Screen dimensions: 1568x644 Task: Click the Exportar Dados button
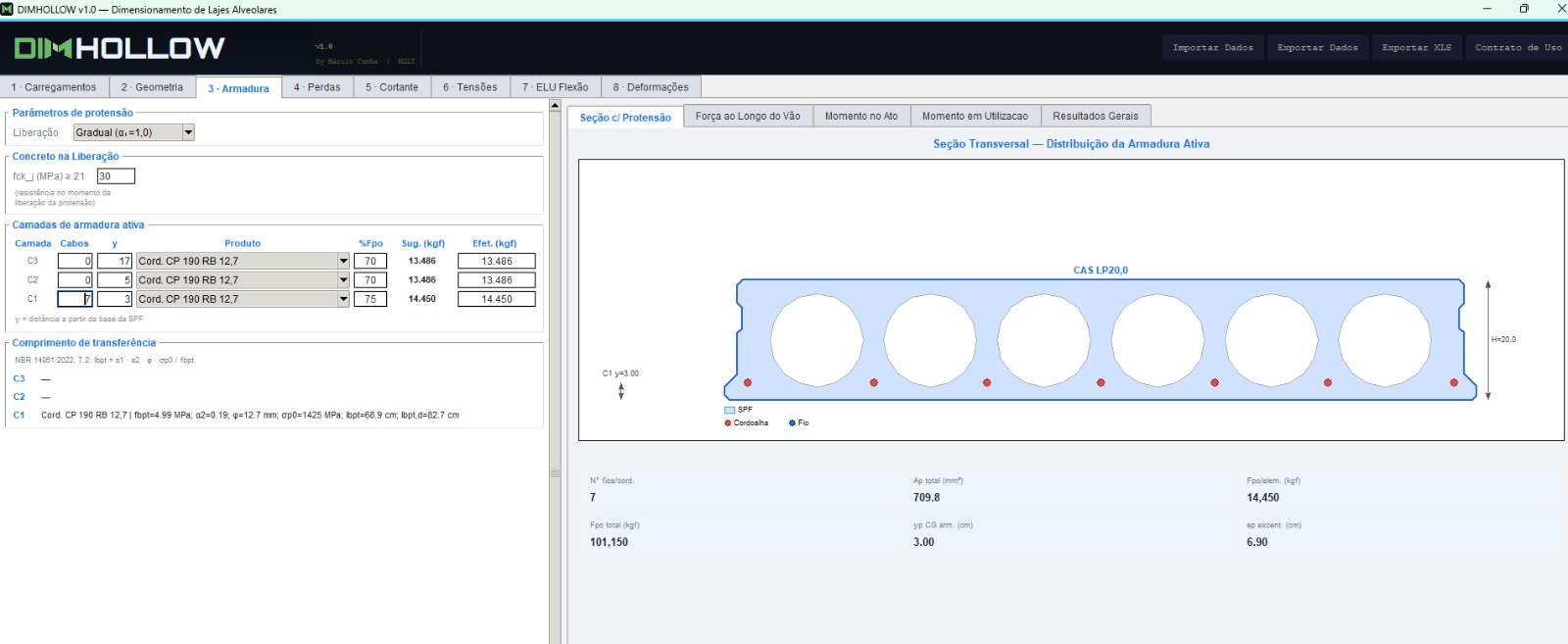coord(1318,47)
